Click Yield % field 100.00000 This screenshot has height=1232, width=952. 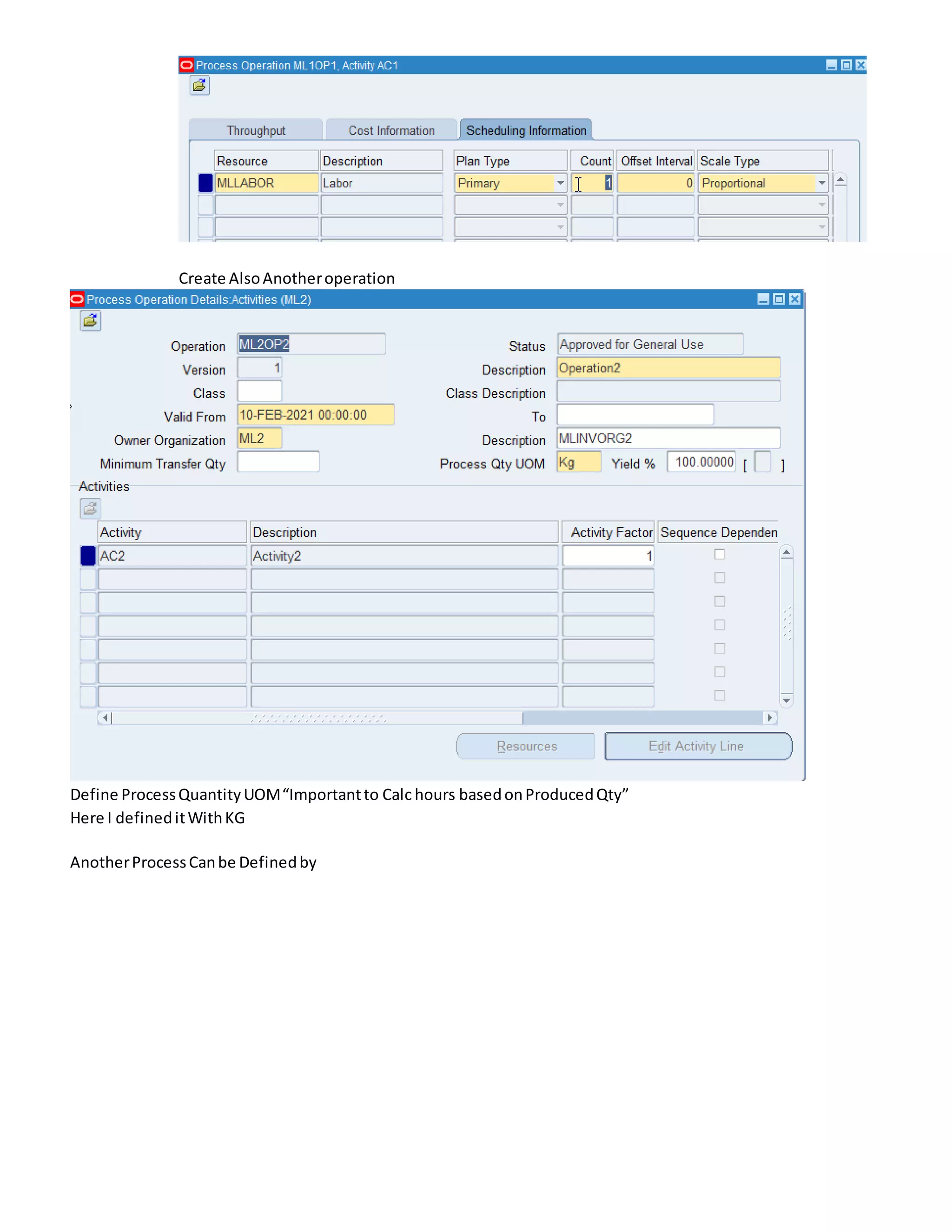[x=701, y=462]
